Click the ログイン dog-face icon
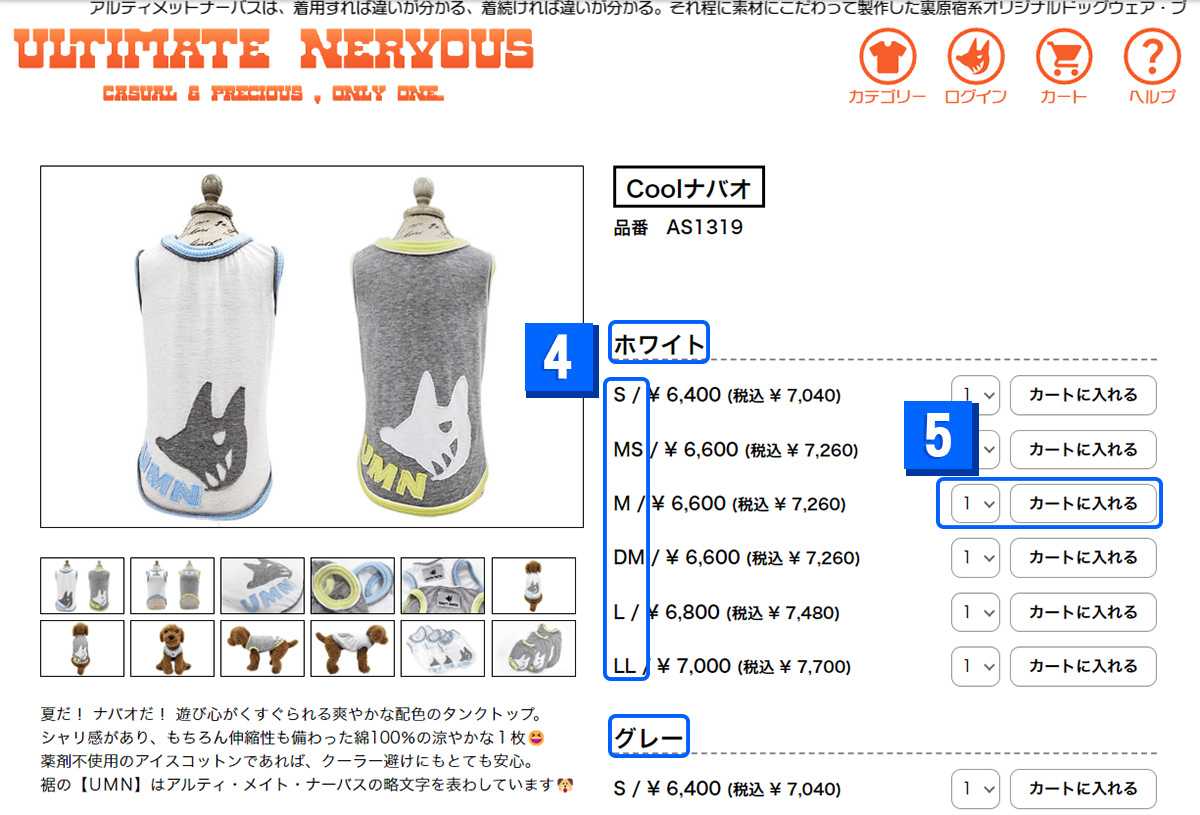The height and width of the screenshot is (815, 1200). 976,58
